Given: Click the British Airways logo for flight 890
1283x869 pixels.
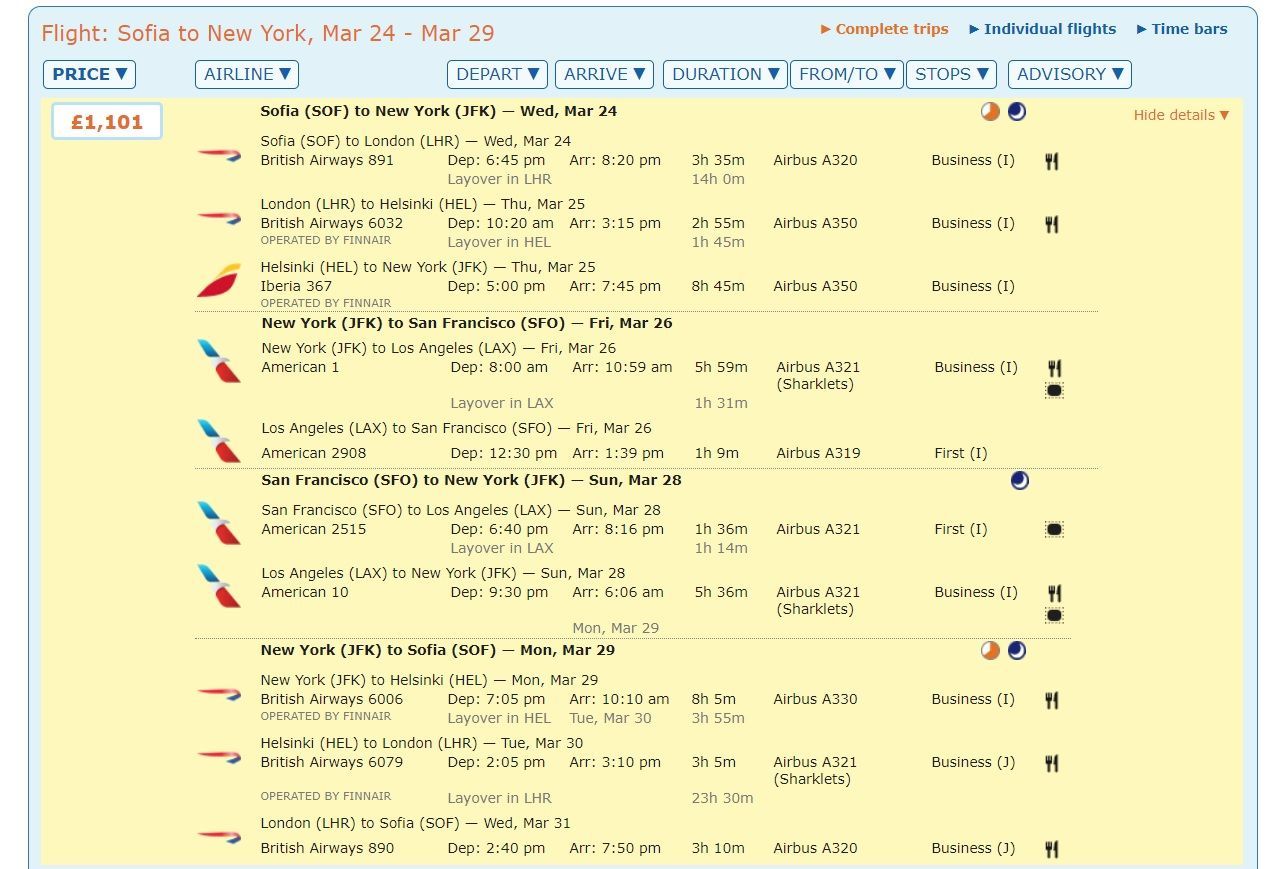Looking at the screenshot, I should pyautogui.click(x=219, y=835).
